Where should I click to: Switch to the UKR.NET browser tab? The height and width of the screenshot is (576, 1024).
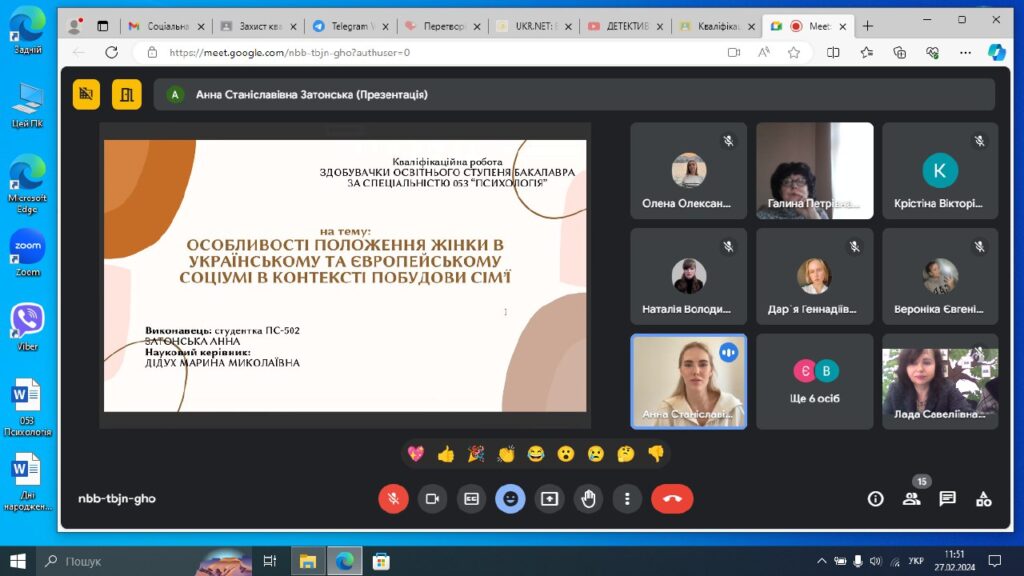click(530, 25)
